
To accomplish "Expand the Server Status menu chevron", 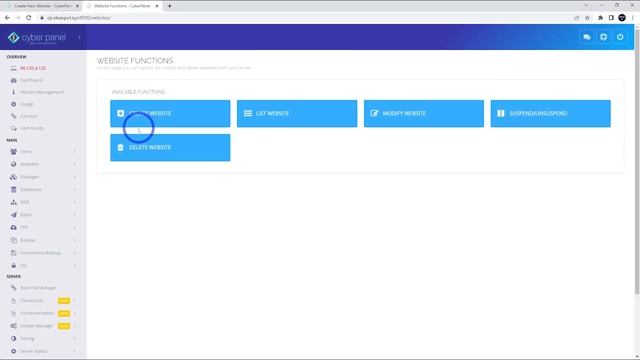I will pyautogui.click(x=75, y=351).
